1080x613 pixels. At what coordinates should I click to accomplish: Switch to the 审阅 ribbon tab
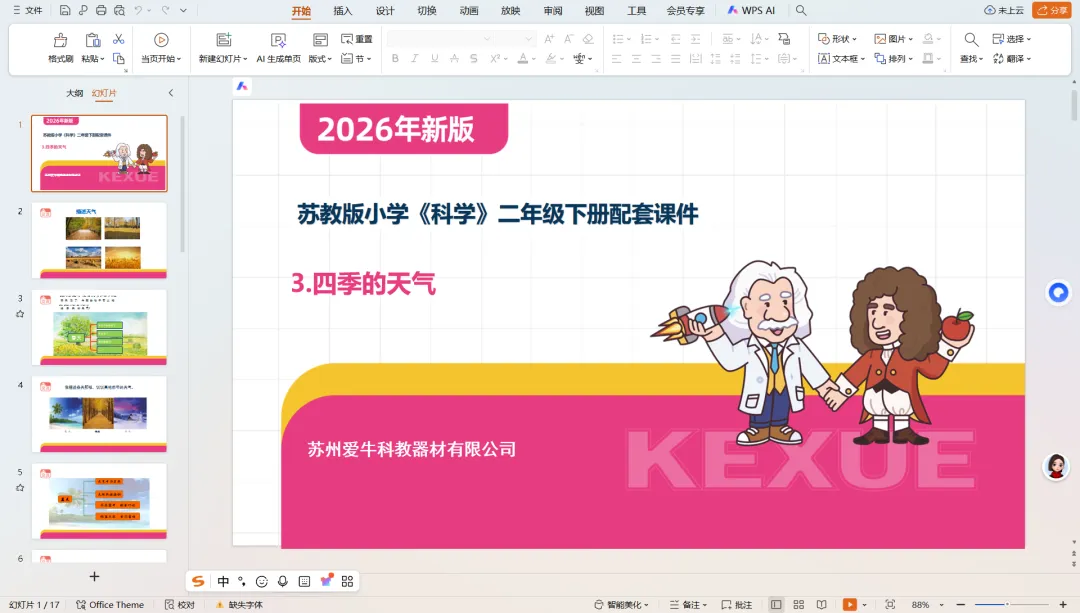pyautogui.click(x=552, y=10)
